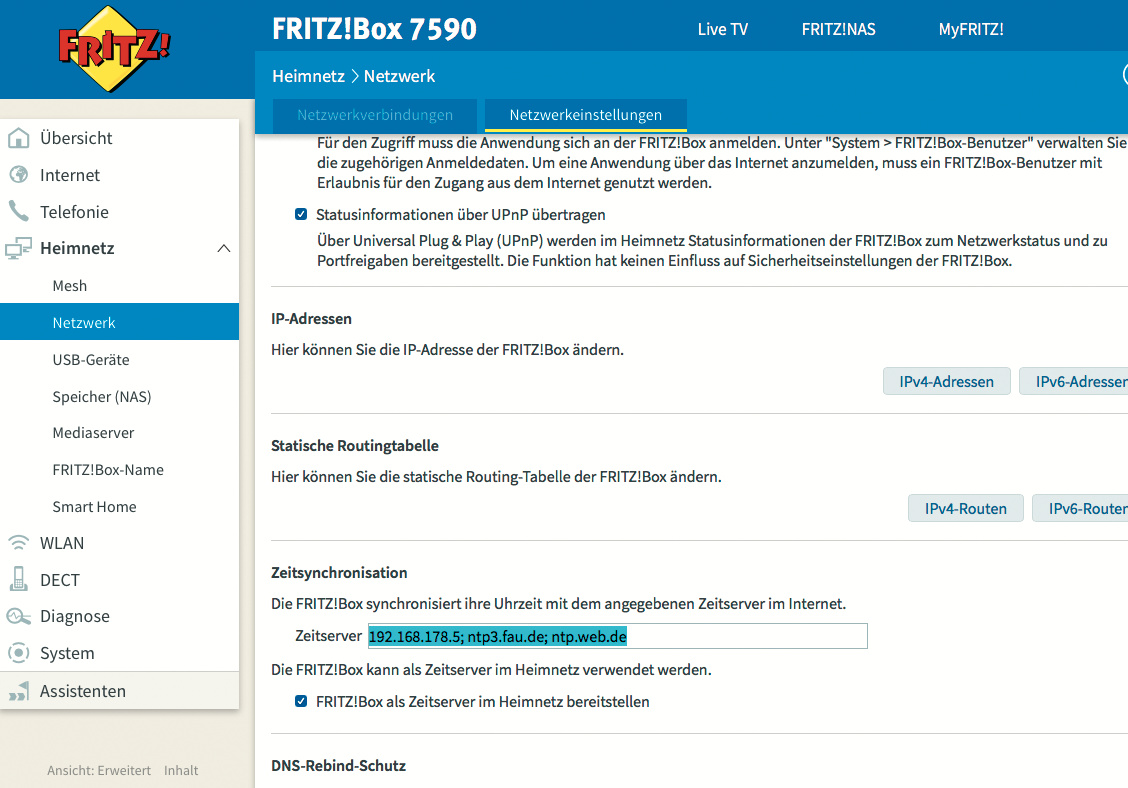Click the Zeitserver input field
Viewport: 1128px width, 788px height.
(617, 636)
